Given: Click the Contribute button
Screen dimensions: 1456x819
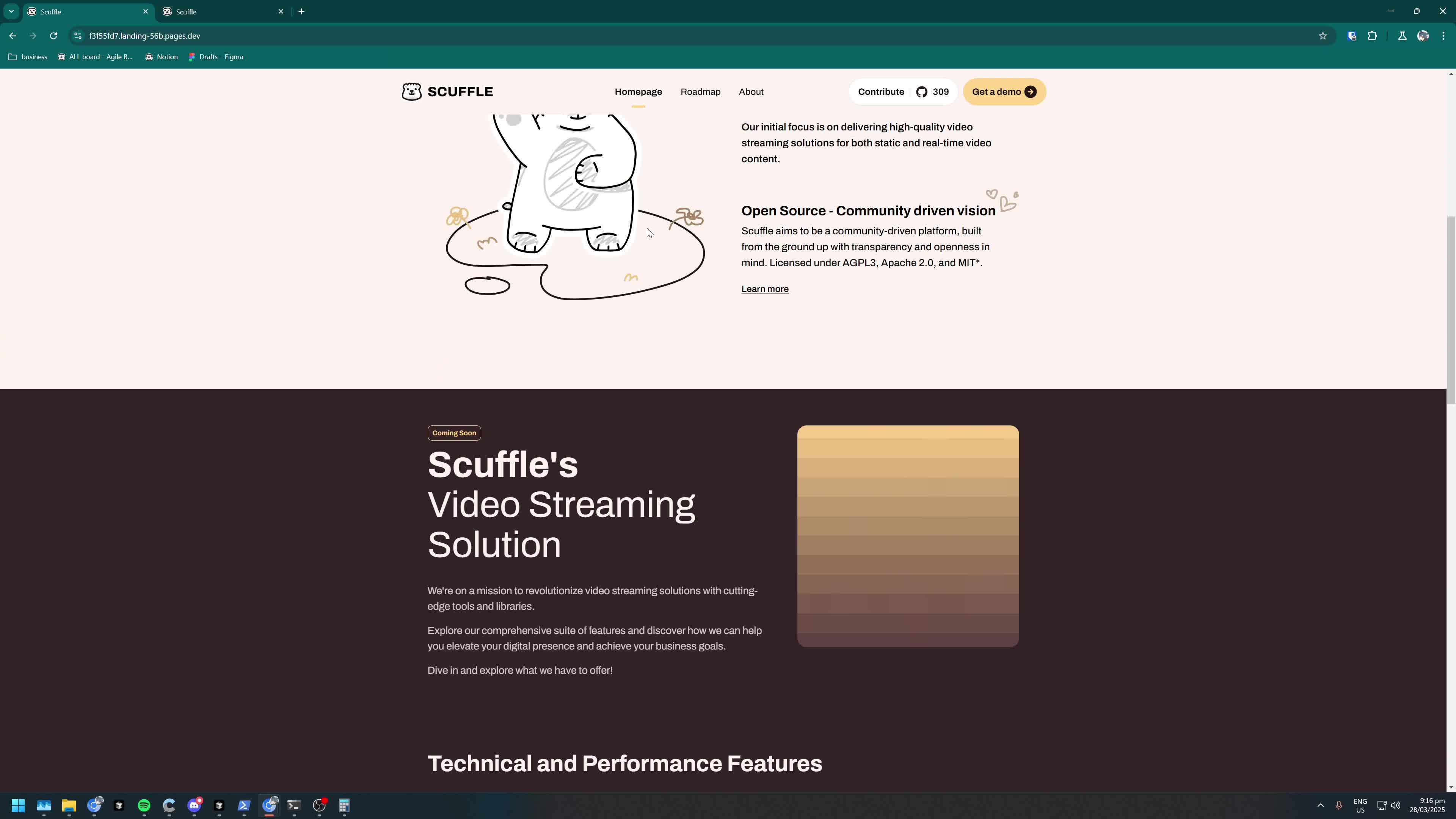Looking at the screenshot, I should (x=903, y=92).
